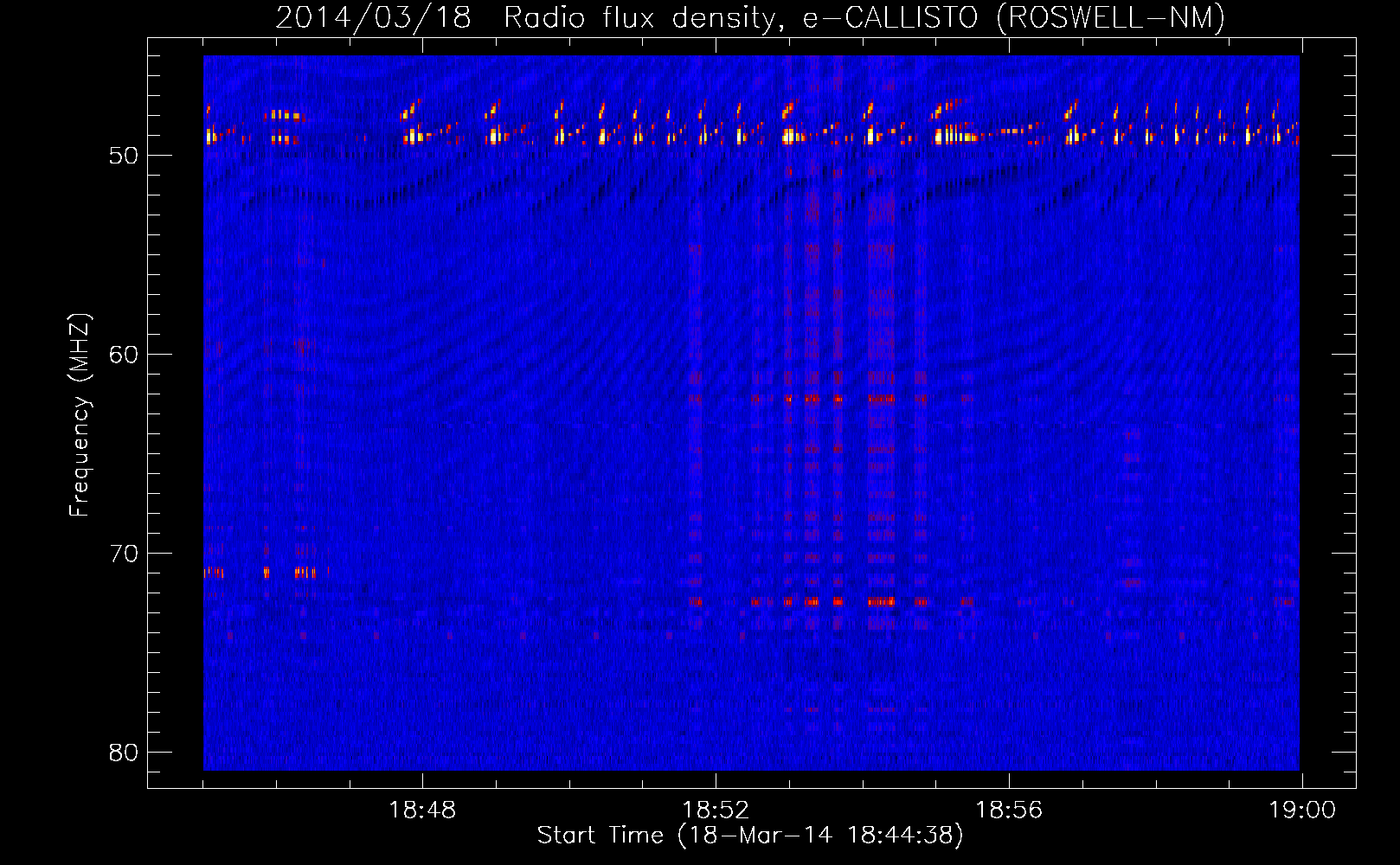Click the 60 MHz frequency tick label
This screenshot has width=1400, height=865.
[x=124, y=355]
